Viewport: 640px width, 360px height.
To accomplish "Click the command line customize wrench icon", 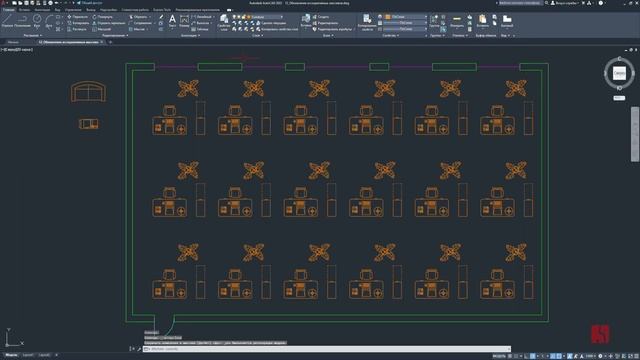I will click(x=139, y=349).
